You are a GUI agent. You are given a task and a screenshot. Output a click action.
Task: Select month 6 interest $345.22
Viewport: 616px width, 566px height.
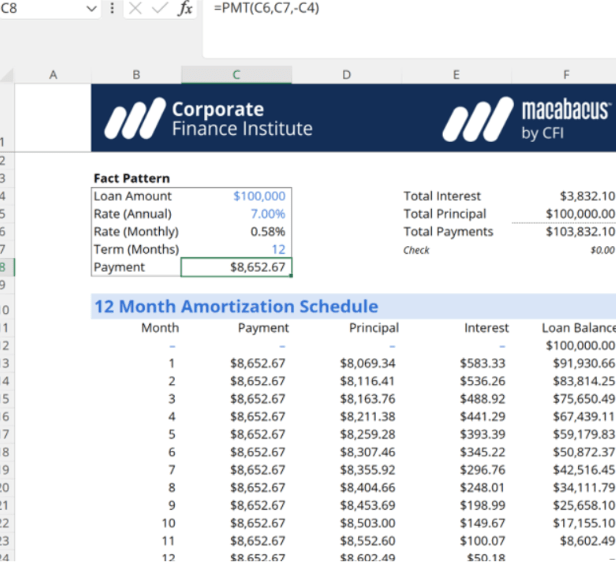point(482,452)
